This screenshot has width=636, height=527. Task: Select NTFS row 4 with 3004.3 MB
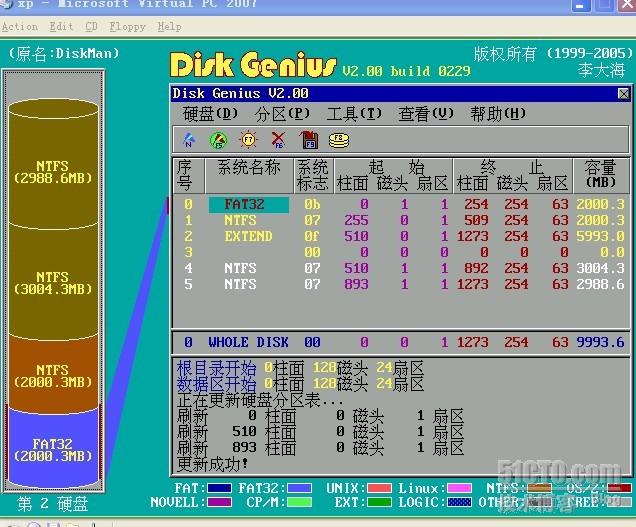pos(401,268)
